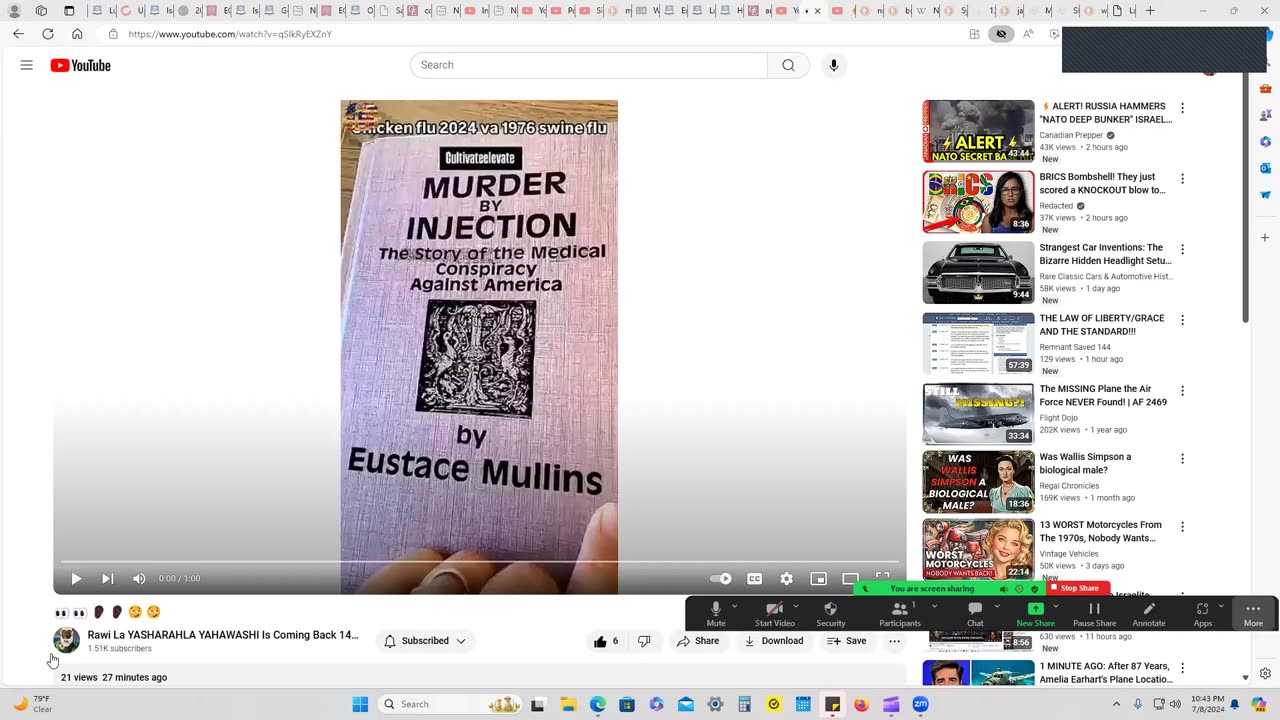Image resolution: width=1280 pixels, height=720 pixels.
Task: Open a new browser tab with plus
Action: pyautogui.click(x=1150, y=11)
